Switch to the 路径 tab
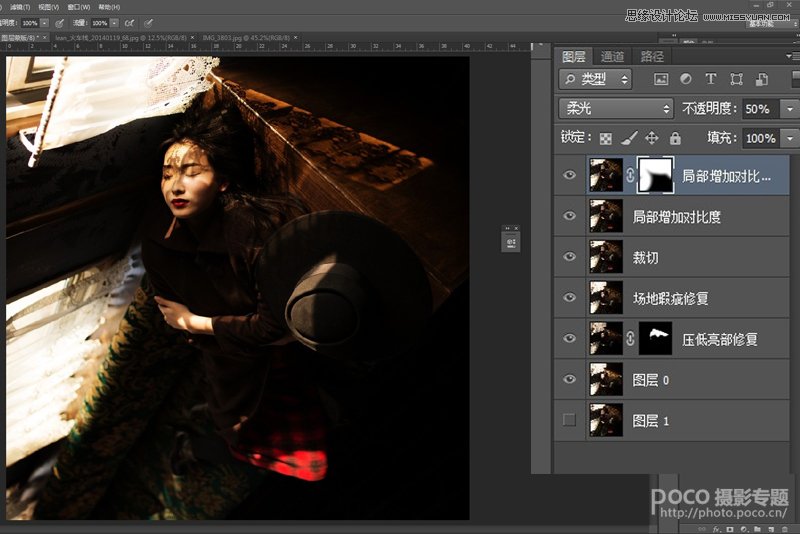 (652, 57)
